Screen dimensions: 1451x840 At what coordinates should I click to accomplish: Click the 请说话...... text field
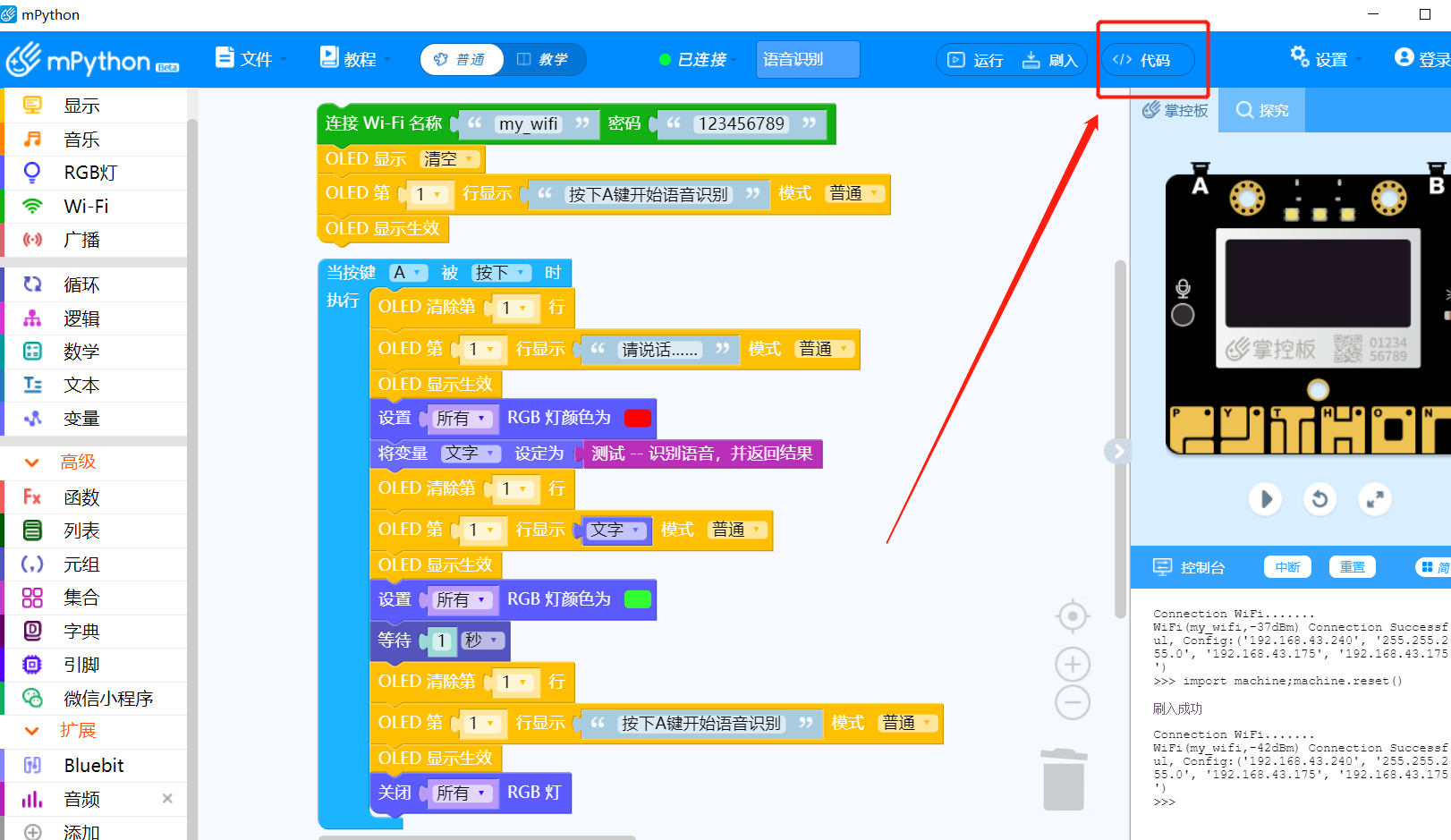click(660, 350)
